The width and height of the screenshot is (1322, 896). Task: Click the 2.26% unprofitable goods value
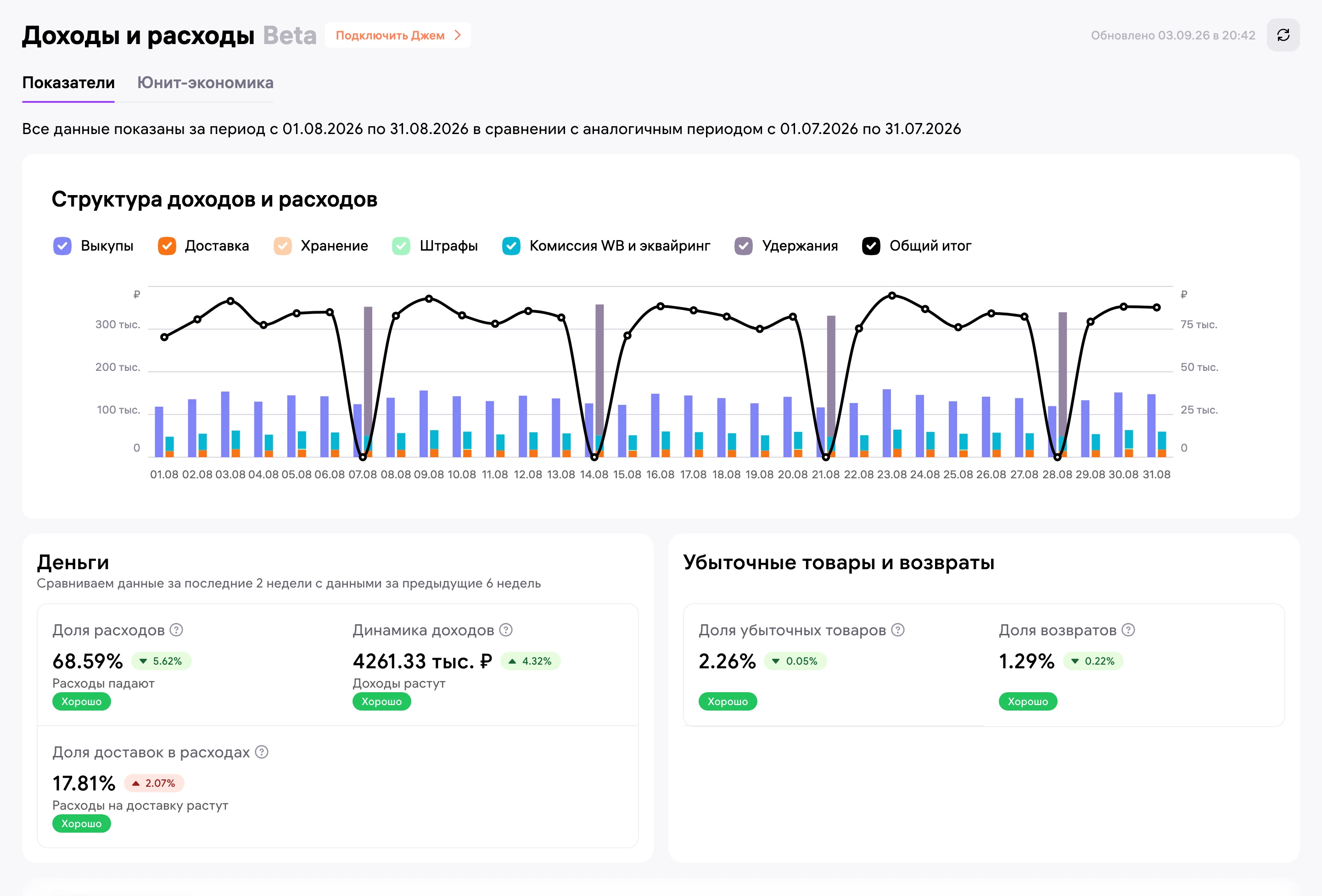click(728, 661)
